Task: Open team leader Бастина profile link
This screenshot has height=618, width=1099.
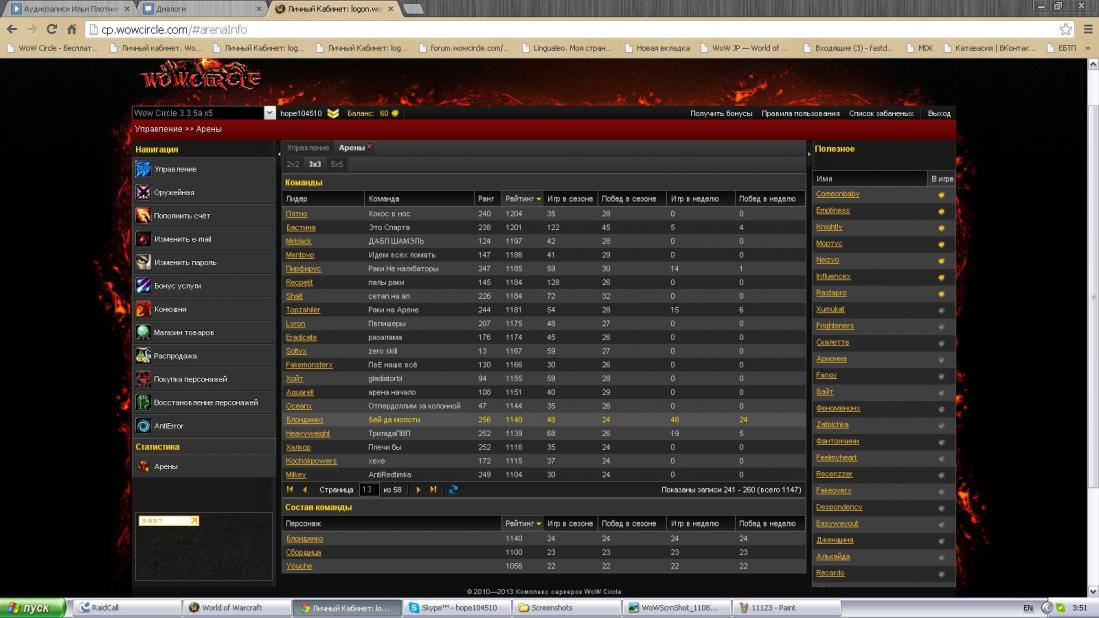Action: pos(300,228)
